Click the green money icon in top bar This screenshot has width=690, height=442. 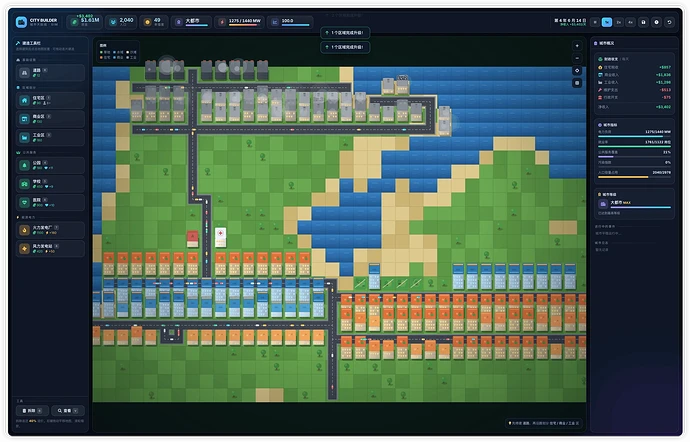point(74,22)
